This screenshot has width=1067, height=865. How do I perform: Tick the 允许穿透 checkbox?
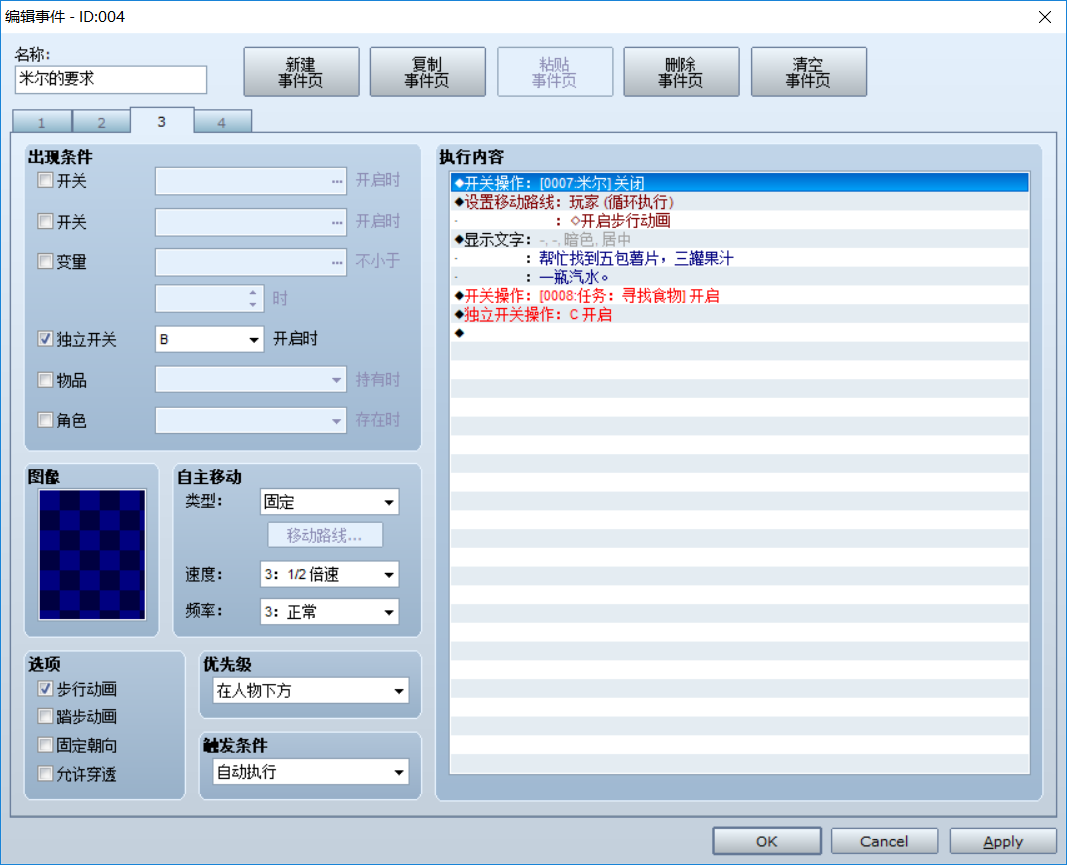point(46,773)
